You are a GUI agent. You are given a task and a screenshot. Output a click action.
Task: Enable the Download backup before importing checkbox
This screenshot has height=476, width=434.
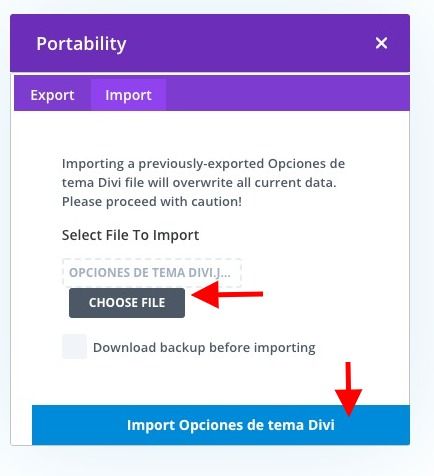click(x=74, y=347)
